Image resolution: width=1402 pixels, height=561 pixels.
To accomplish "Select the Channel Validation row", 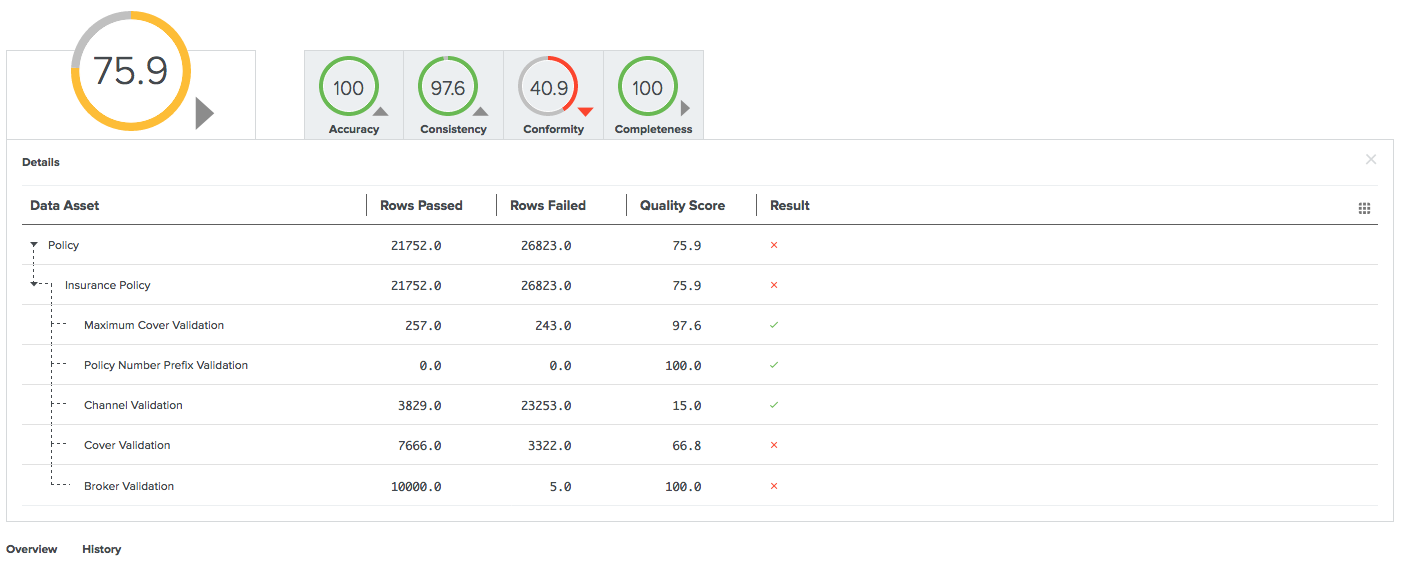I will tap(133, 405).
